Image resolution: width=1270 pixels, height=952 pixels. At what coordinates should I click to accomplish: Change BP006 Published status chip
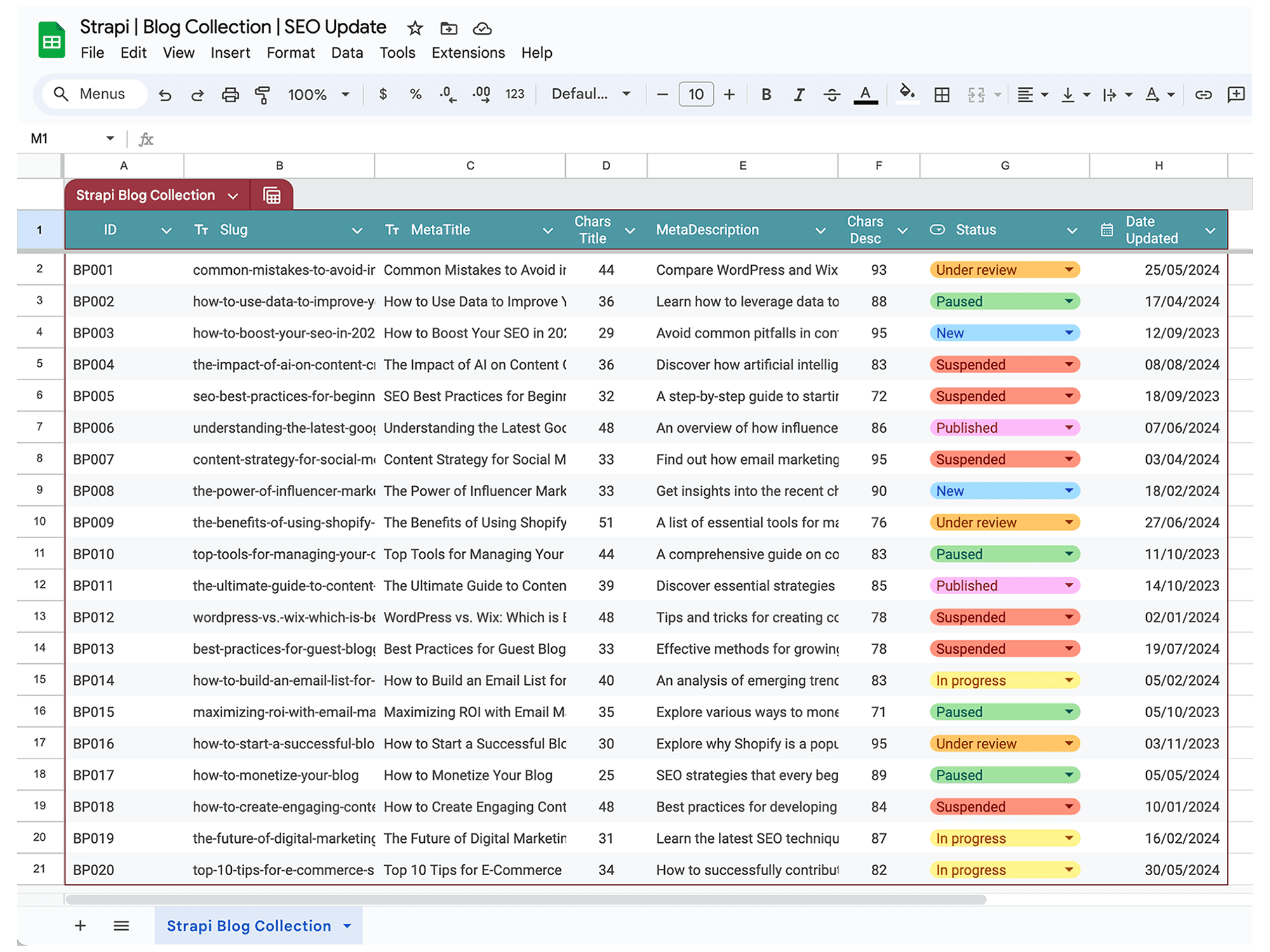1005,428
